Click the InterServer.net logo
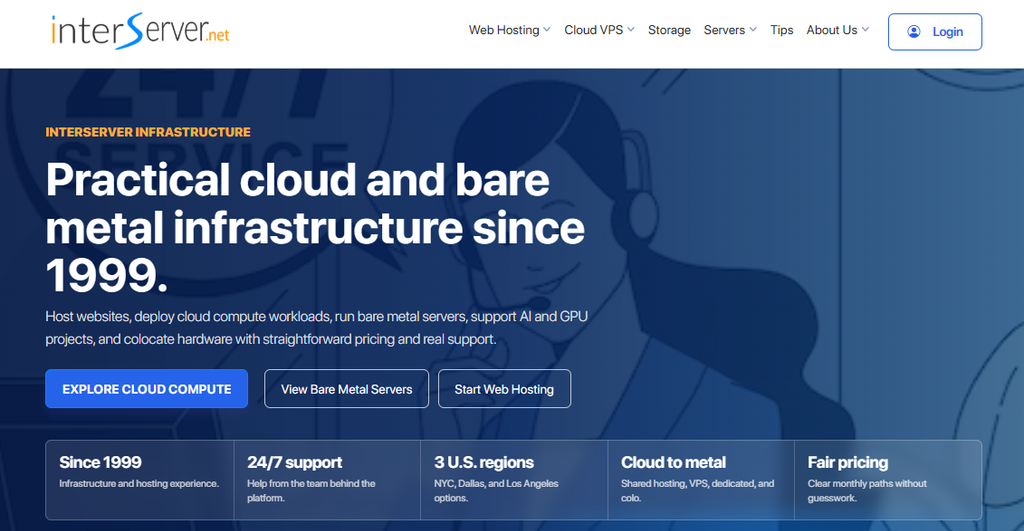1024x531 pixels. (x=140, y=31)
